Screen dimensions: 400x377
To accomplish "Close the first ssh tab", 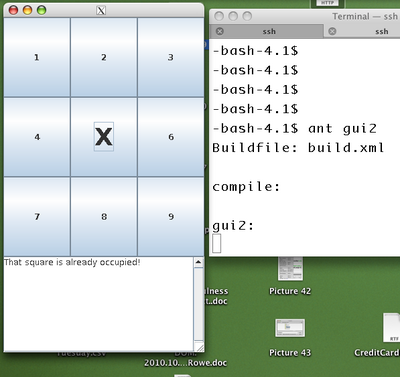I will (220, 31).
